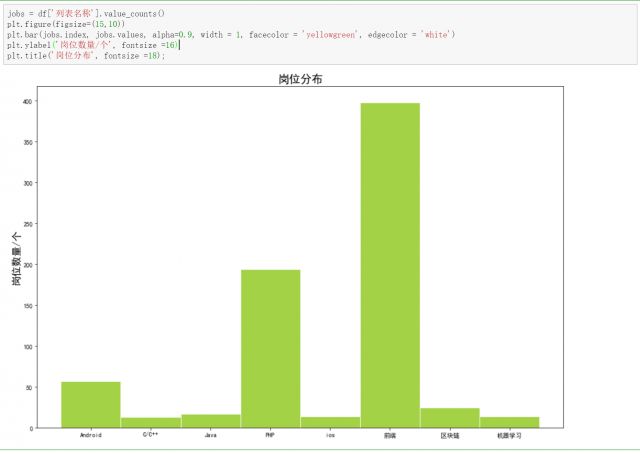640x454 pixels.
Task: Click the chart title 岗位分布
Action: tap(300, 79)
